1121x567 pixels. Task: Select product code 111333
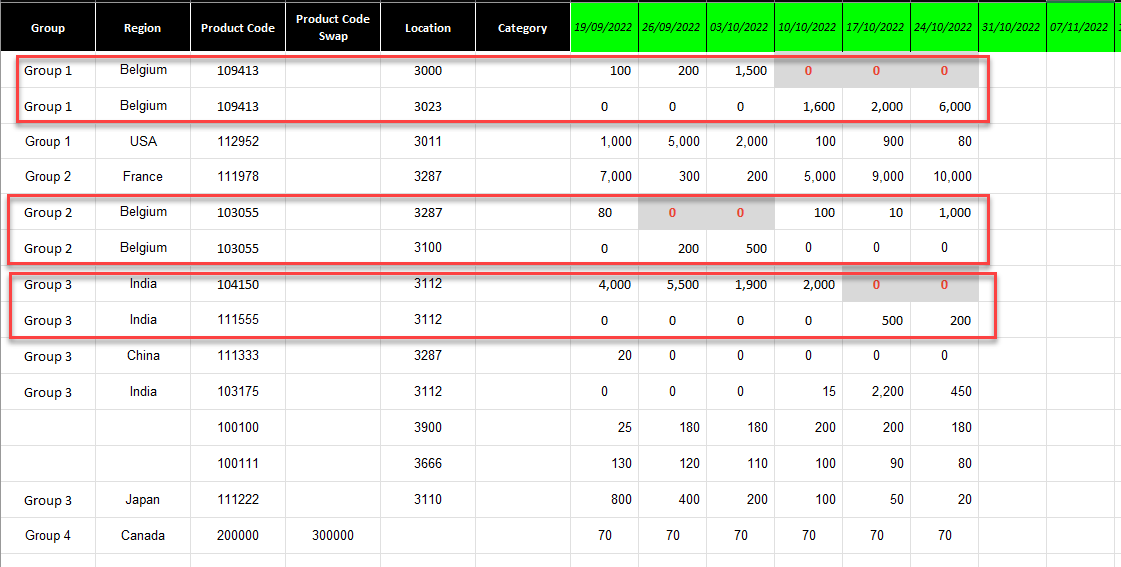238,355
